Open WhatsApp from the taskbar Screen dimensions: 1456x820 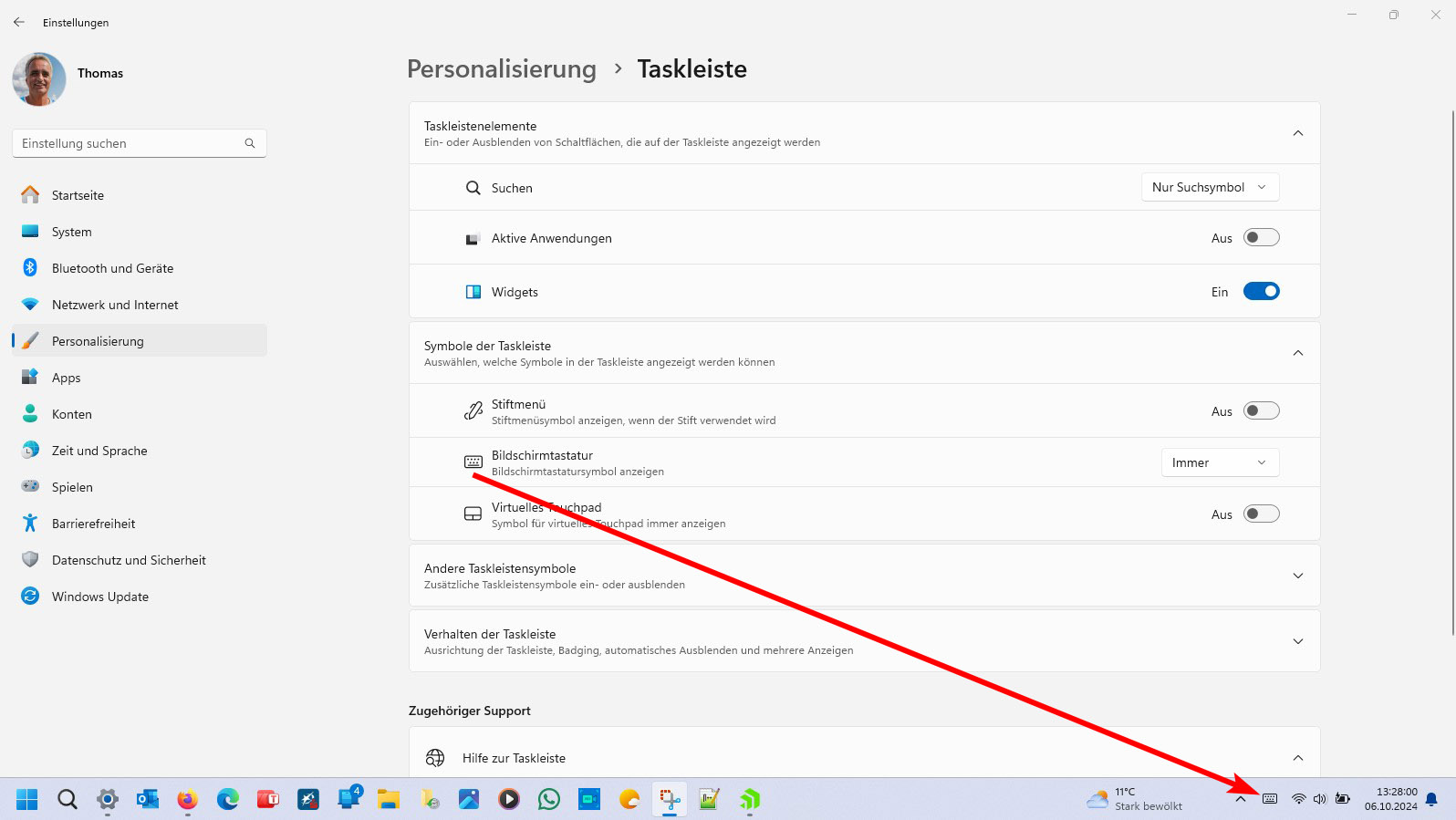[549, 800]
